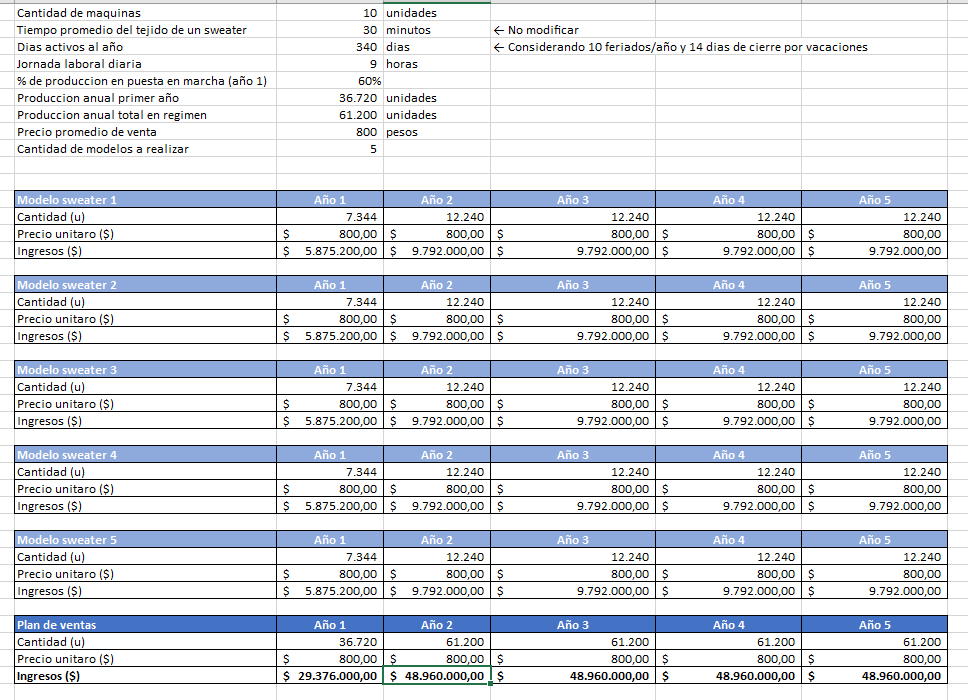
Task: Click the "dias" unit cell
Action: click(x=437, y=47)
